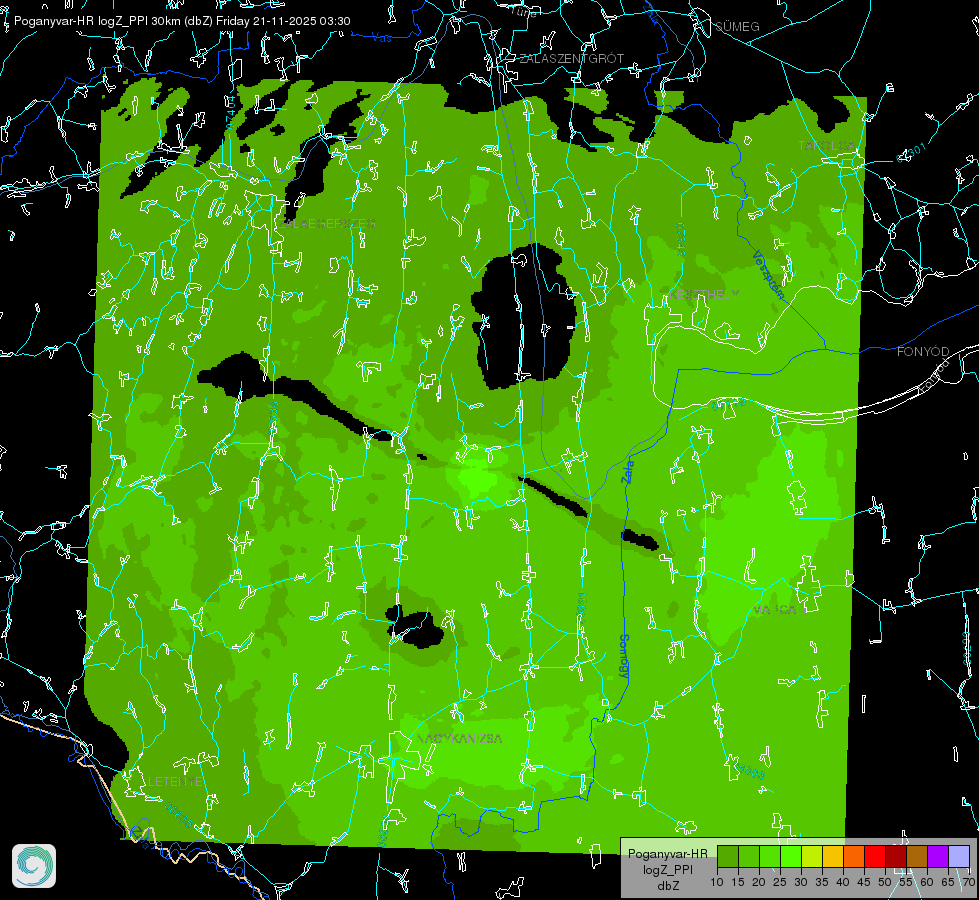Click the dbZ unit label in legend
The height and width of the screenshot is (900, 979).
pyautogui.click(x=667, y=886)
